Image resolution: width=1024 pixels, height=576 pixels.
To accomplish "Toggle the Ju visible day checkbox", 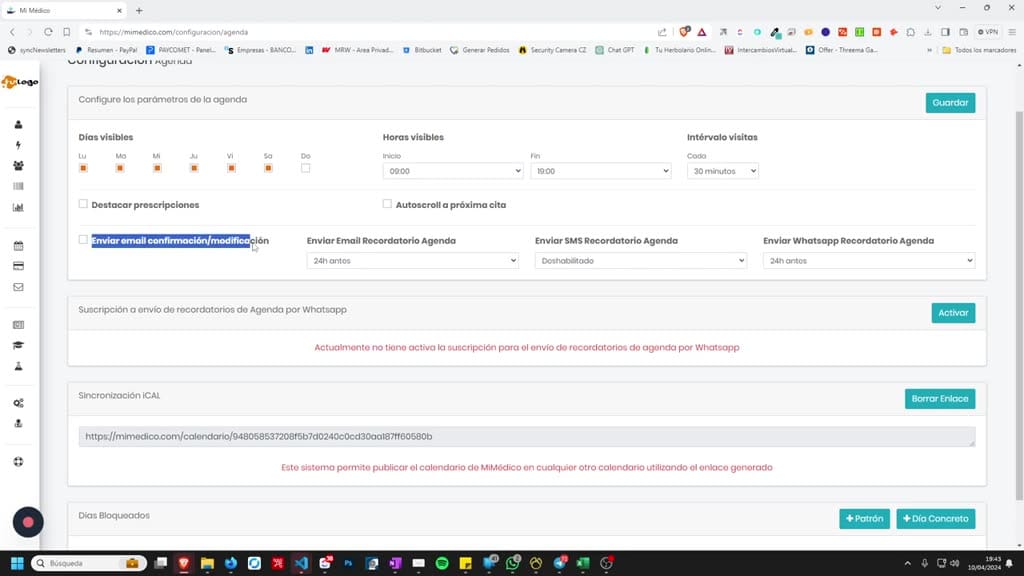I will [x=194, y=168].
